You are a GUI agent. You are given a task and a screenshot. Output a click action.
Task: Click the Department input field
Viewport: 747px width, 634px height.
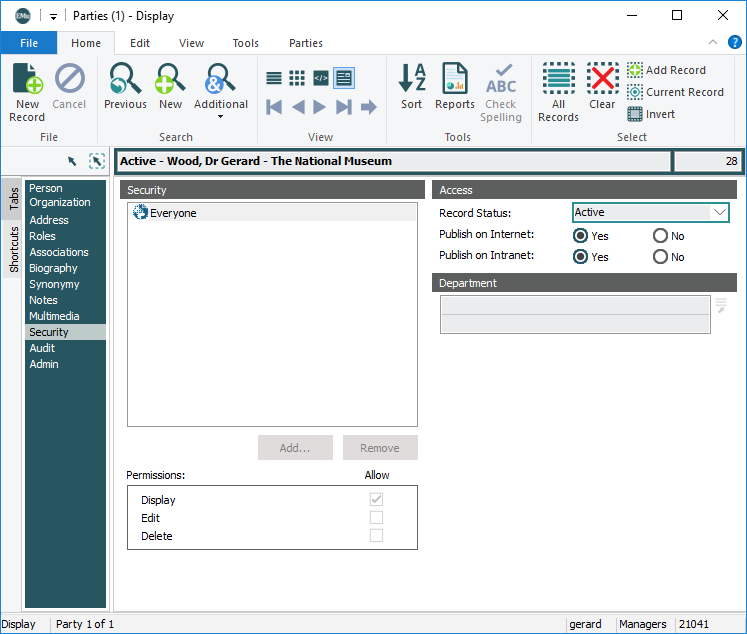pos(575,305)
